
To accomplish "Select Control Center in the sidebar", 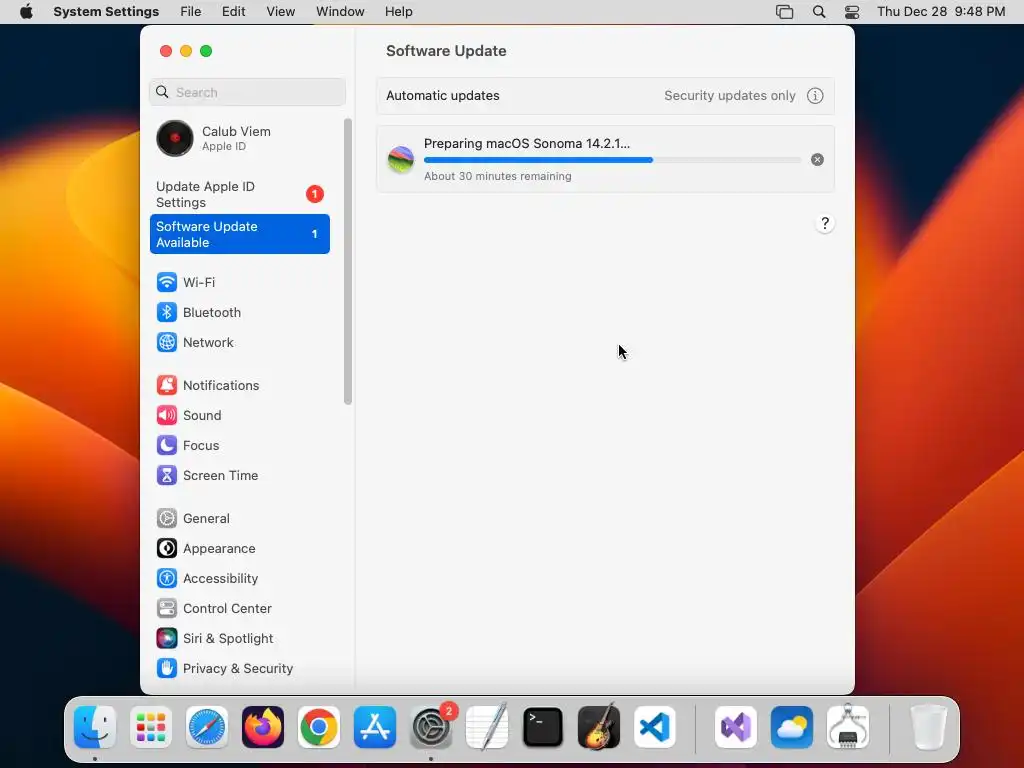I will [x=239, y=609].
